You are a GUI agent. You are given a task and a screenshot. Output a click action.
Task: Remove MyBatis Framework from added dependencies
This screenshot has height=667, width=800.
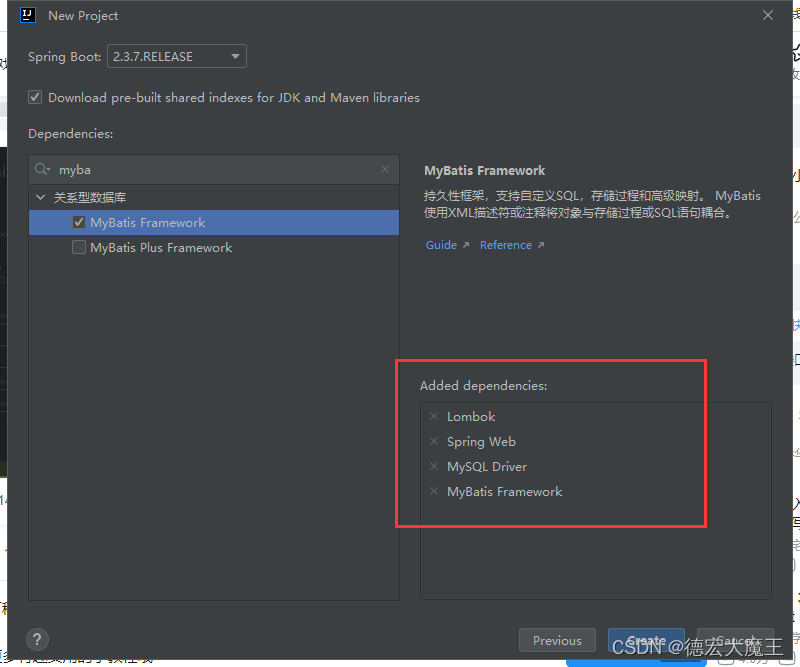[x=434, y=491]
